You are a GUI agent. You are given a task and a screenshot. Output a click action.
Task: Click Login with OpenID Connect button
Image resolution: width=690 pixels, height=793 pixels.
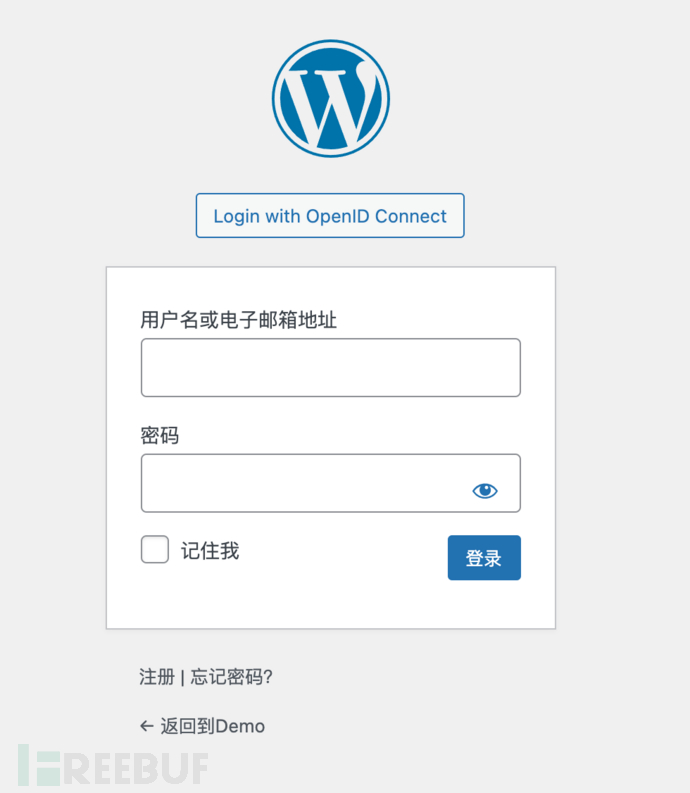[330, 215]
